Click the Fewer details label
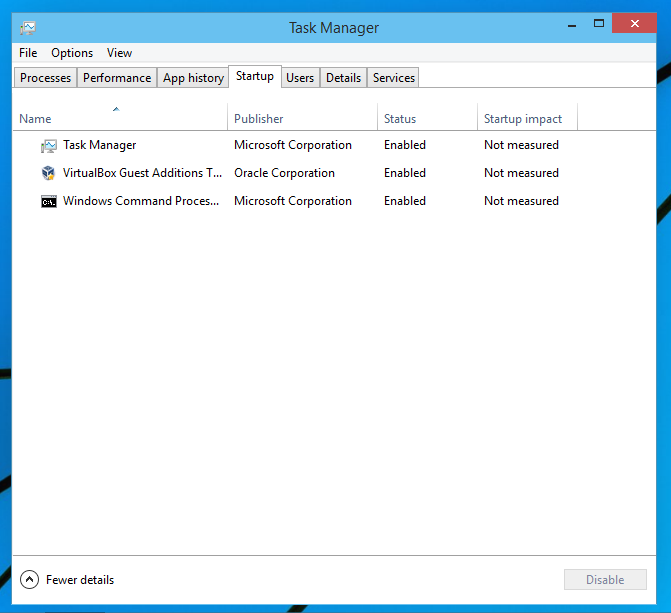The height and width of the screenshot is (613, 671). pos(80,580)
